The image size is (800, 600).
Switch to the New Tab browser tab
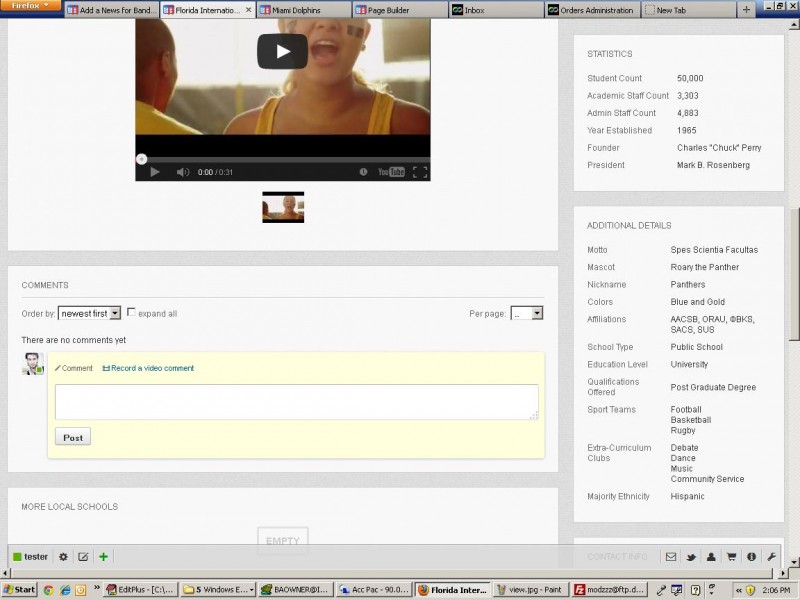click(x=688, y=10)
